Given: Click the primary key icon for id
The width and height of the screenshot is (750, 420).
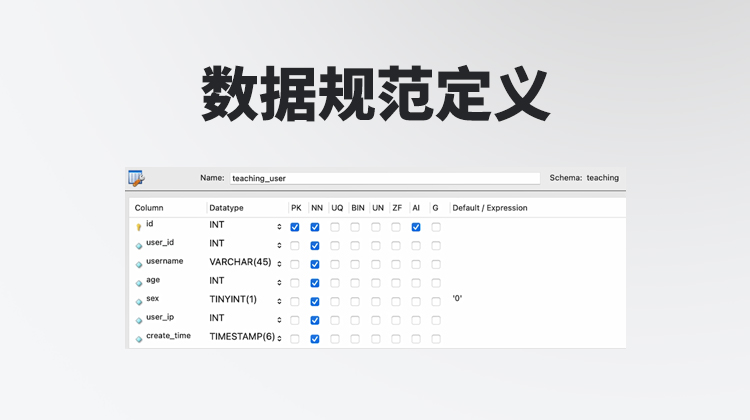Looking at the screenshot, I should (139, 227).
